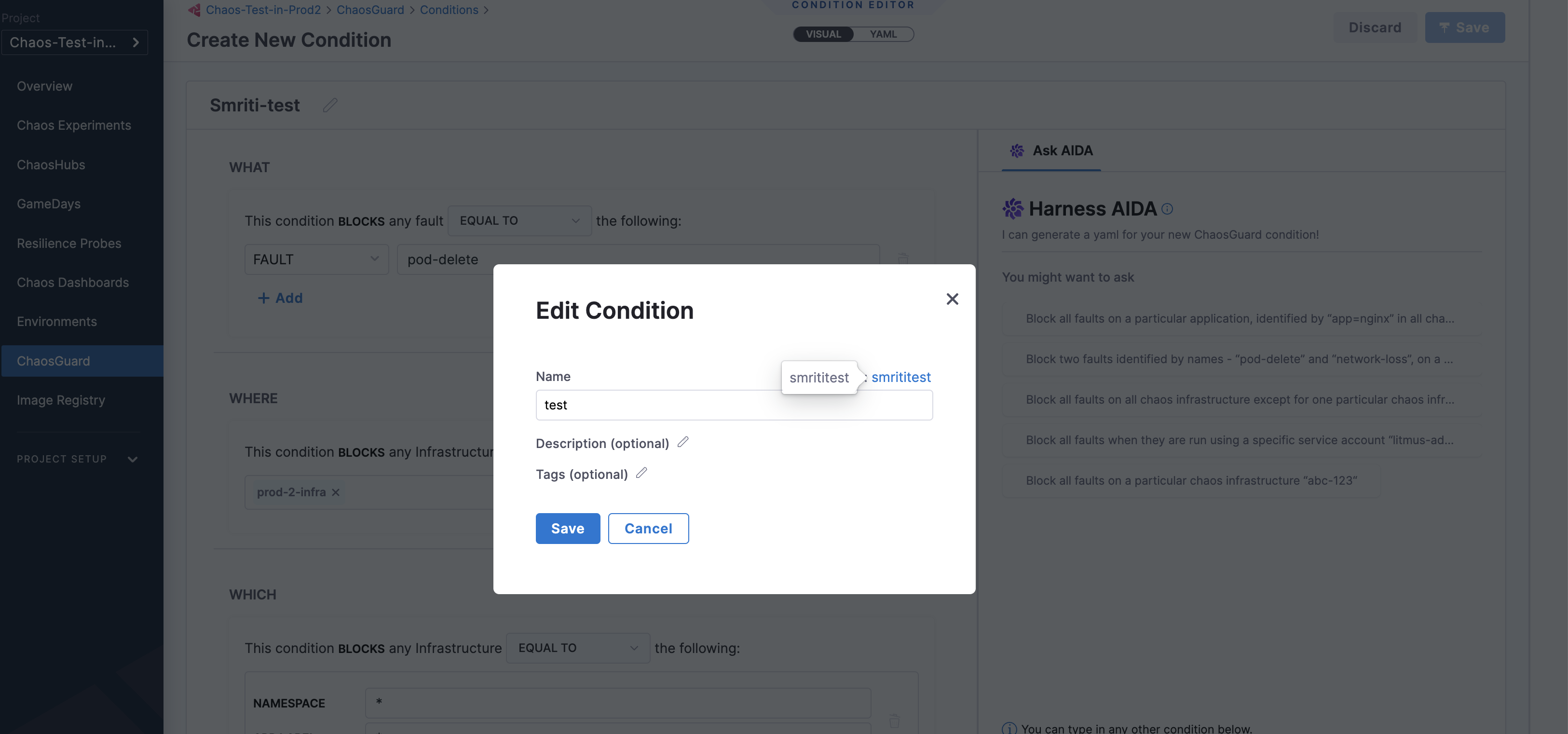The width and height of the screenshot is (1568, 734).
Task: Discard the new condition
Action: tap(1375, 27)
